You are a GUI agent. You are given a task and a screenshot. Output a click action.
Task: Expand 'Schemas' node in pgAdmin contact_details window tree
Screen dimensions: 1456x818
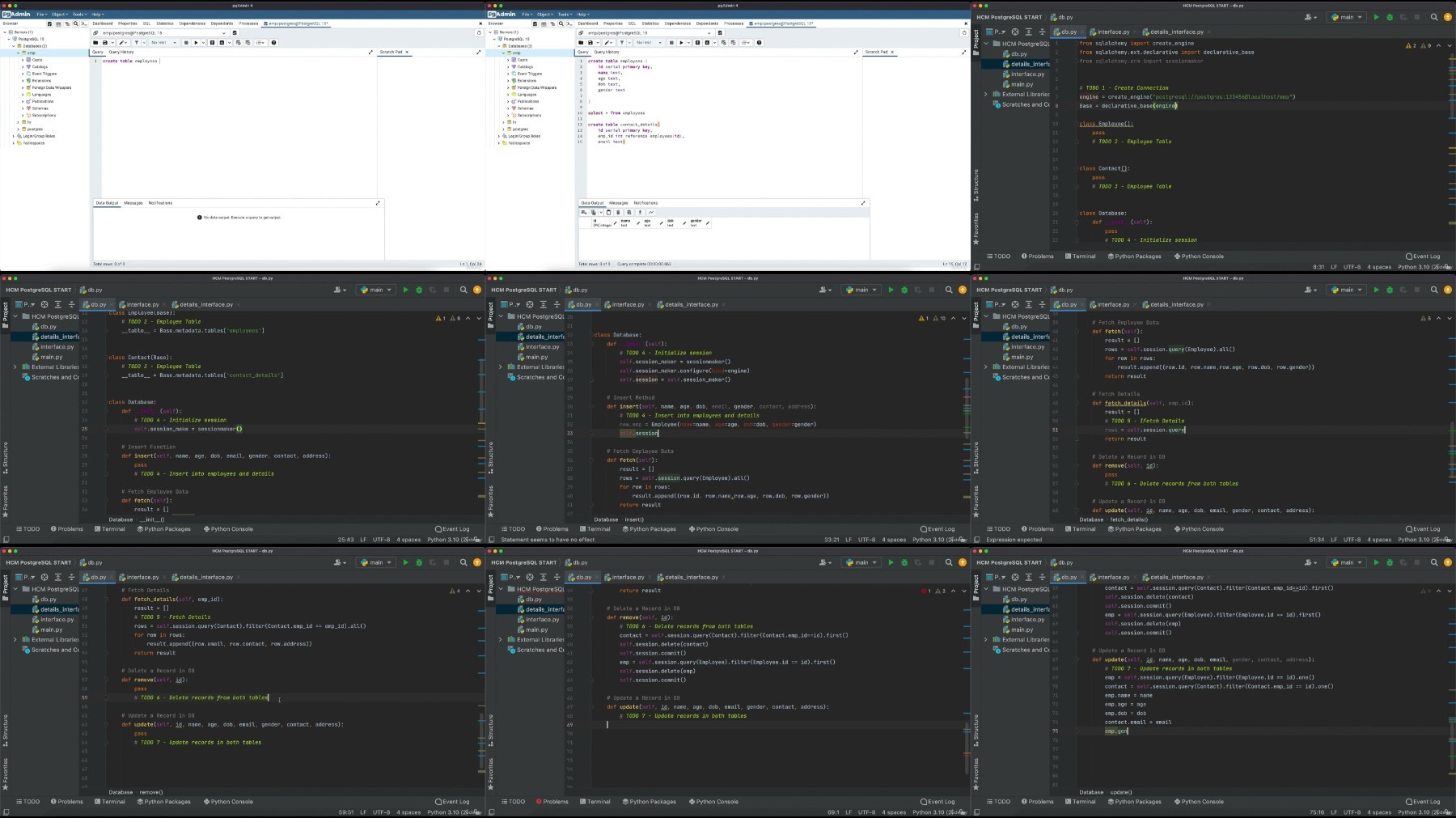(x=508, y=108)
